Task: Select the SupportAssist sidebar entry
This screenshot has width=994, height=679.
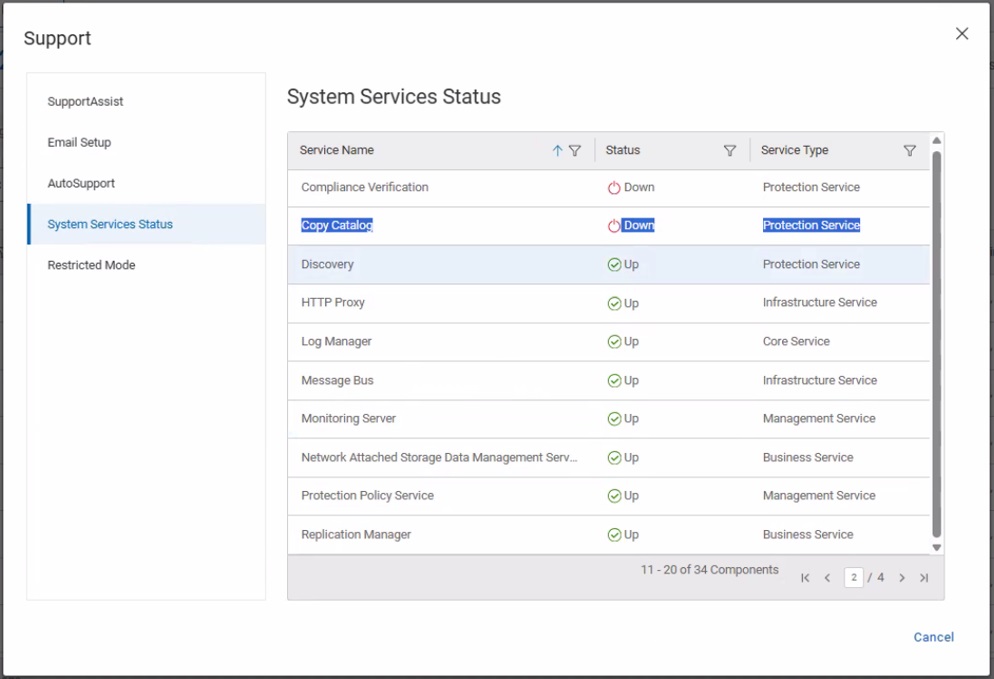Action: (x=84, y=101)
